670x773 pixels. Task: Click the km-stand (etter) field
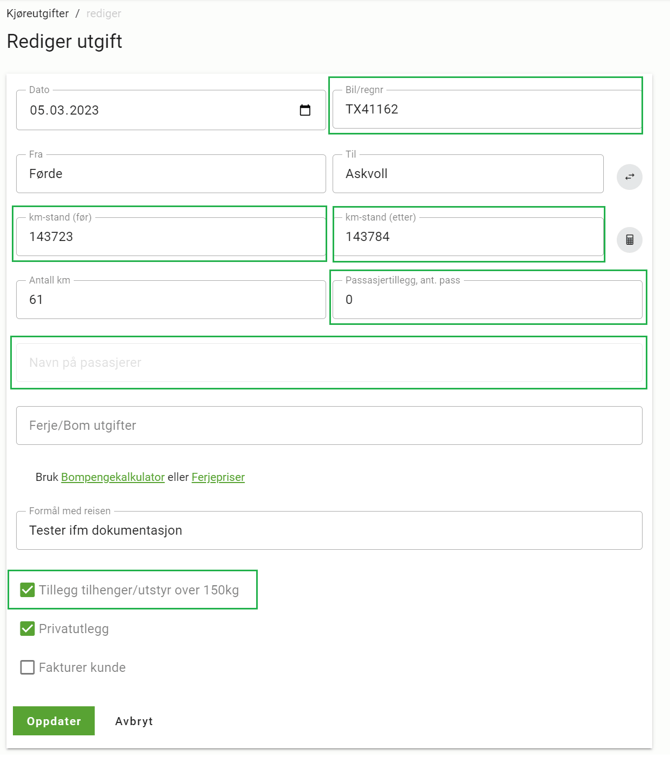(x=468, y=237)
